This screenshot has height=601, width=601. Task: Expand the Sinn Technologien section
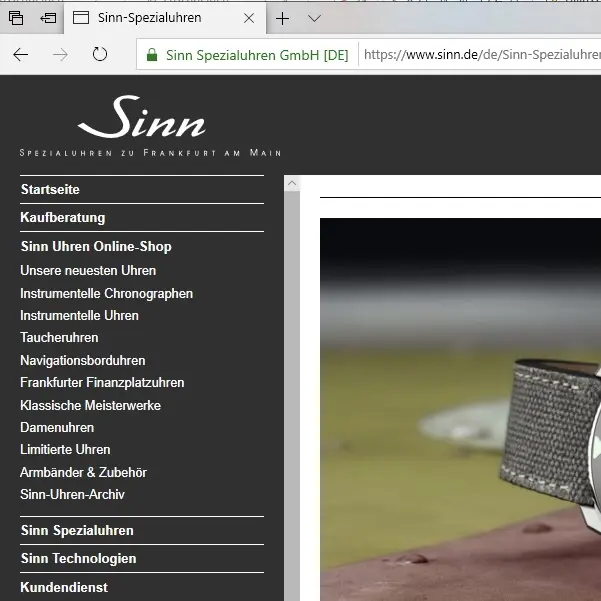point(78,558)
